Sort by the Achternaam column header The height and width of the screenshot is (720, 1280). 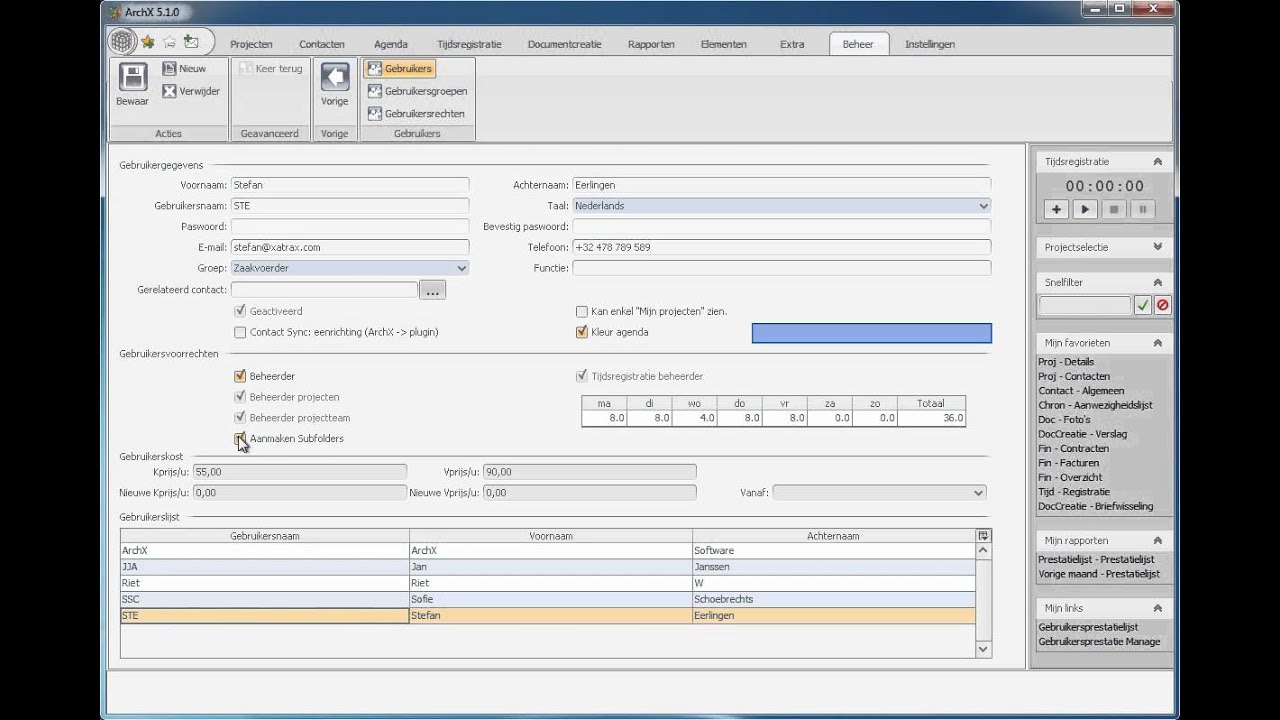tap(833, 536)
